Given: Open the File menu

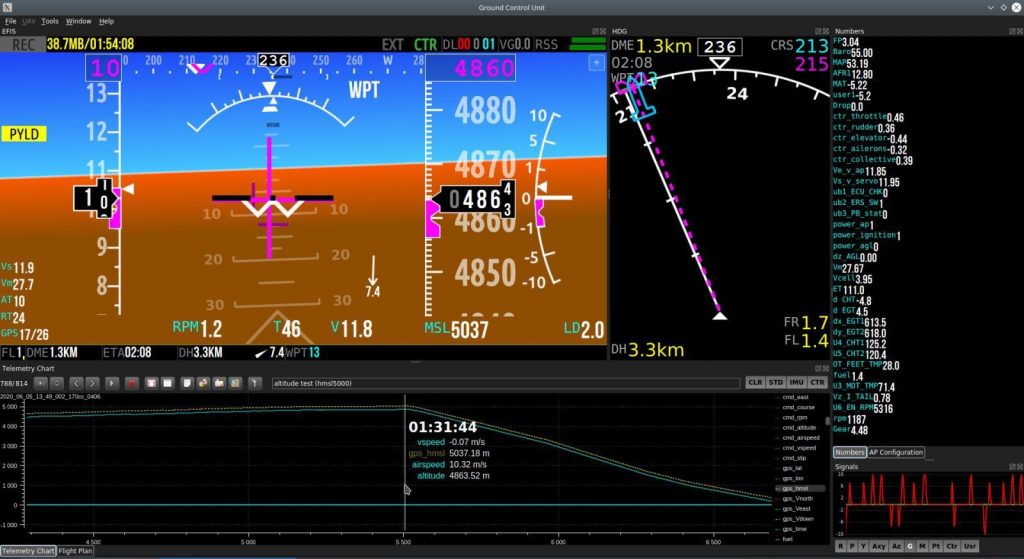Looking at the screenshot, I should tap(10, 21).
